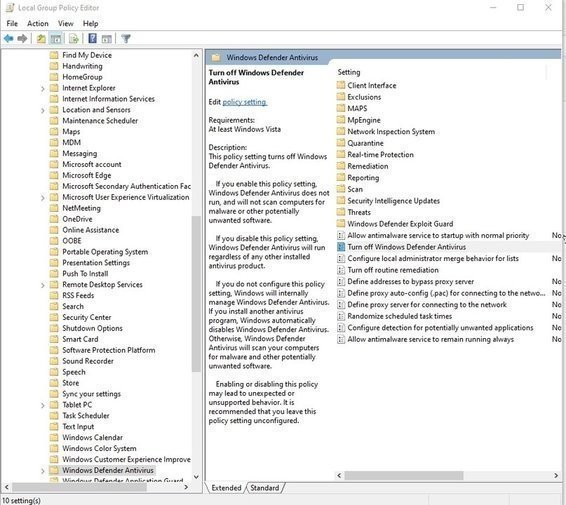The height and width of the screenshot is (505, 566).
Task: Select Windows Color System in the tree
Action: [99, 448]
